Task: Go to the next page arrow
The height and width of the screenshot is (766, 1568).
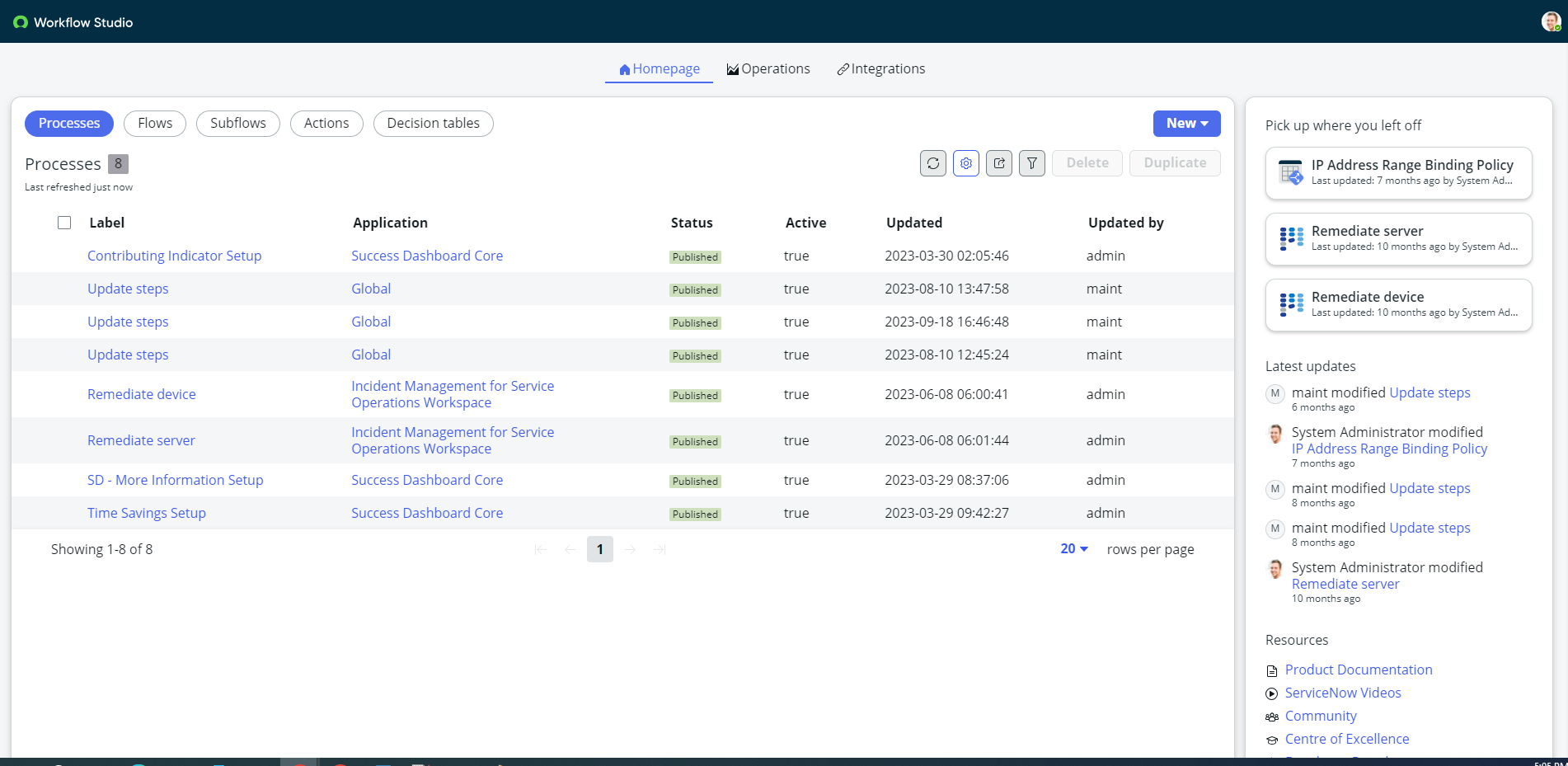Action: click(630, 549)
